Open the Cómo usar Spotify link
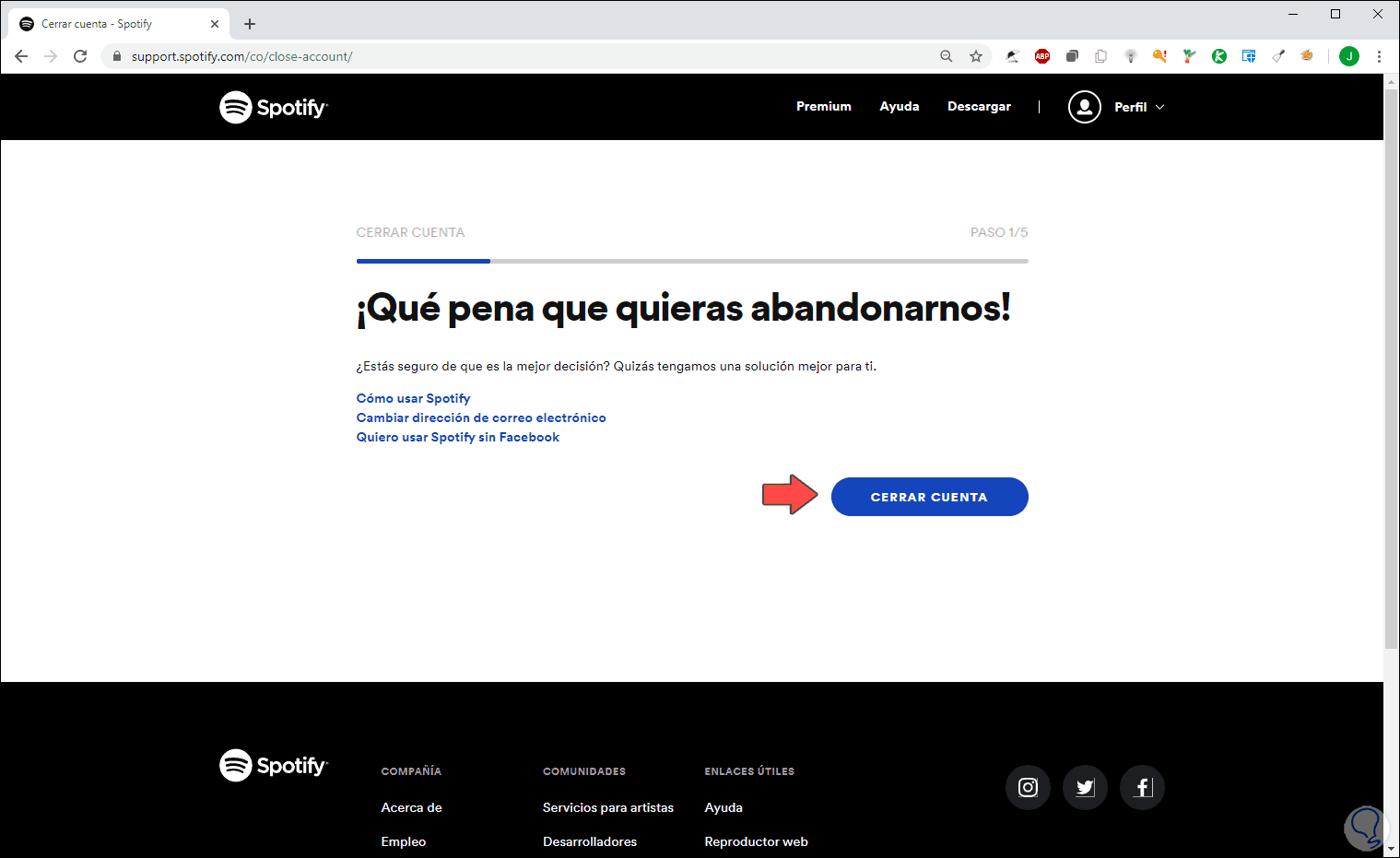 coord(413,398)
